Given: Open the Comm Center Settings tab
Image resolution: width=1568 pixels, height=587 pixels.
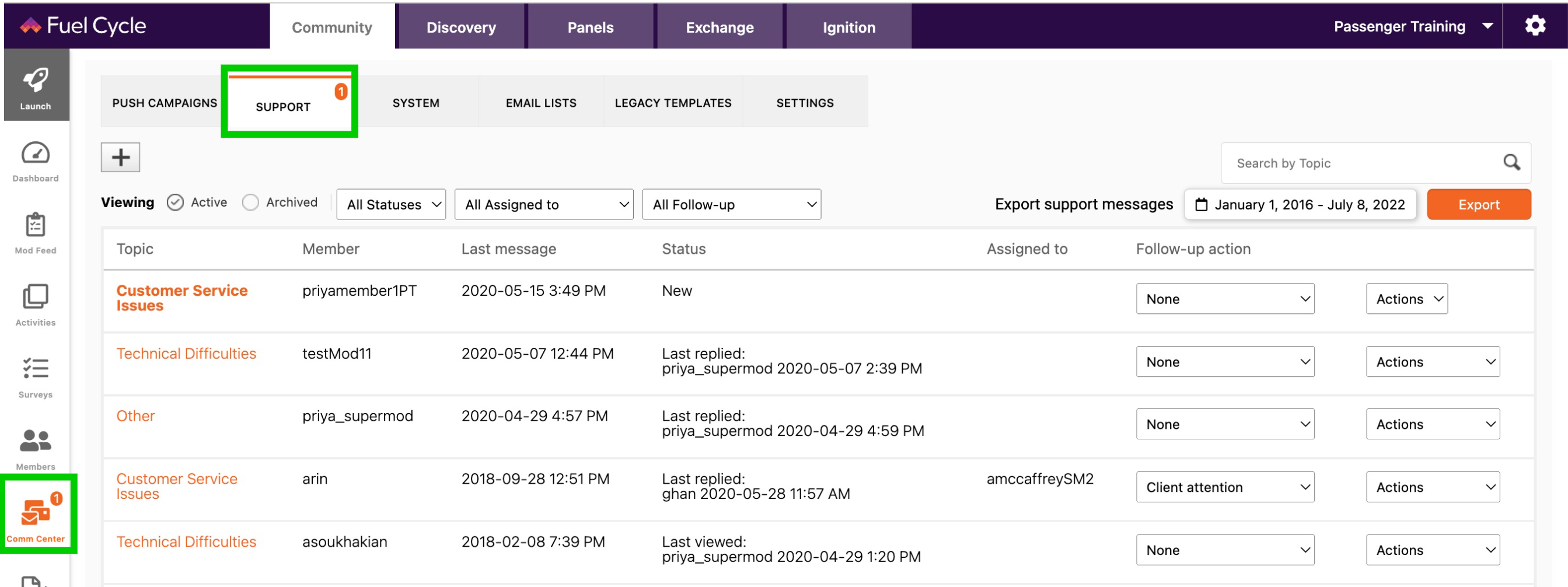Looking at the screenshot, I should (805, 102).
